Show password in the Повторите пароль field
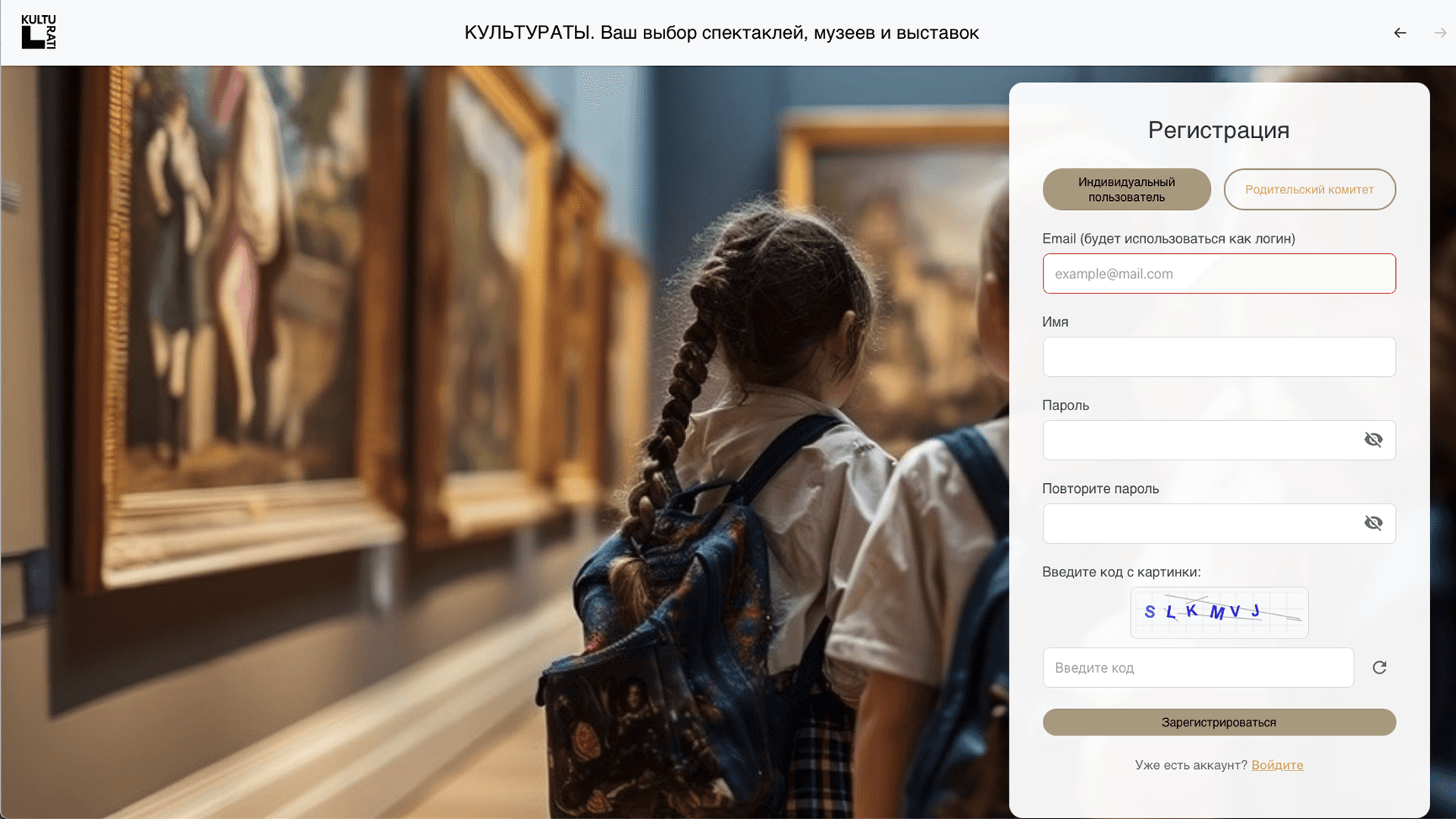Image resolution: width=1456 pixels, height=819 pixels. tap(1373, 523)
